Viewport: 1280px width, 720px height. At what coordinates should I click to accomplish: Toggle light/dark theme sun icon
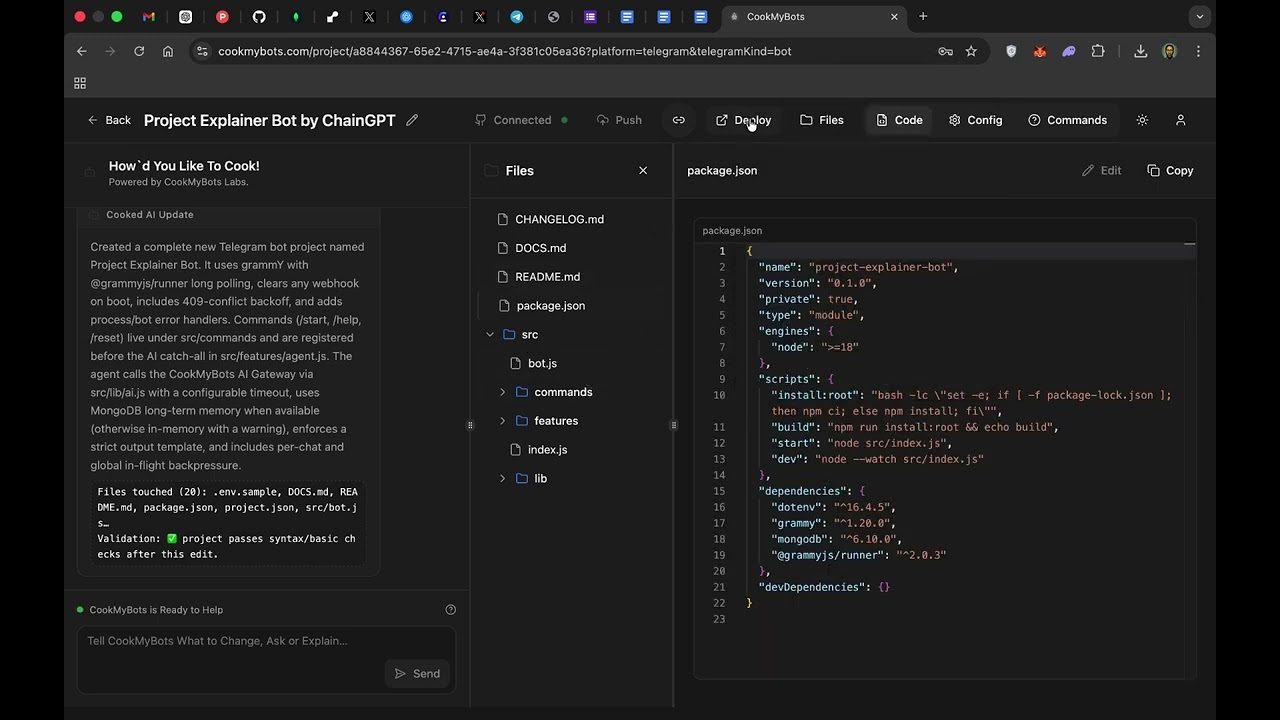tap(1142, 120)
